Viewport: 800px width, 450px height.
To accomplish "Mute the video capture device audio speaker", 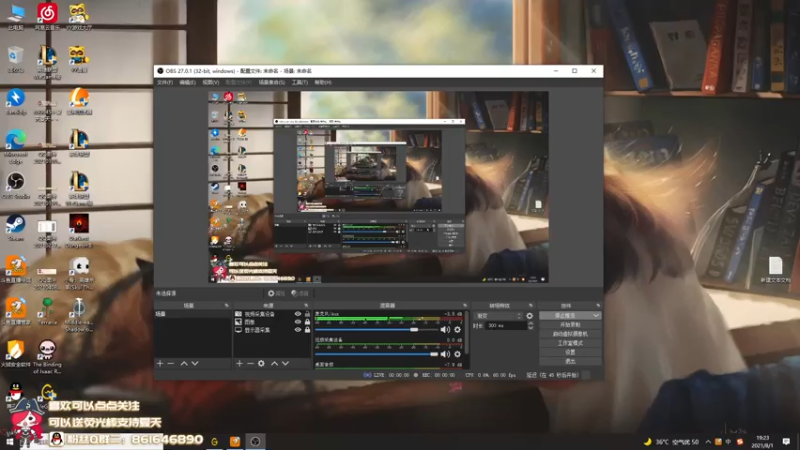I will tap(445, 354).
